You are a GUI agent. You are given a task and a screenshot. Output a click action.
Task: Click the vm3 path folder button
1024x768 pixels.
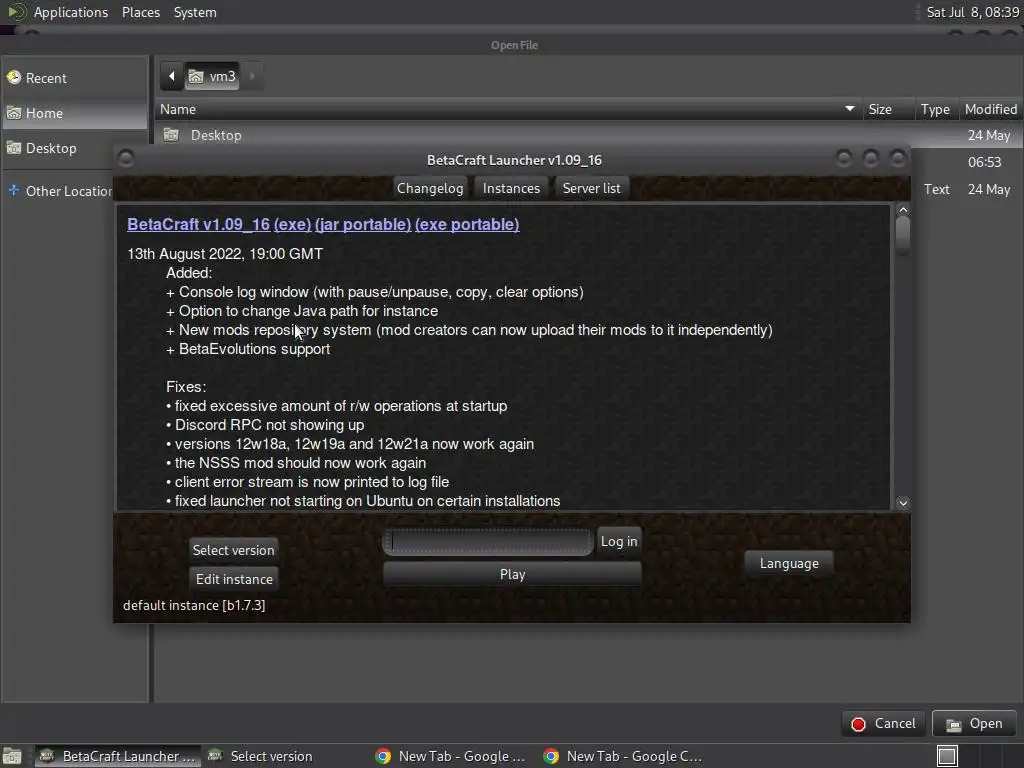pos(212,76)
